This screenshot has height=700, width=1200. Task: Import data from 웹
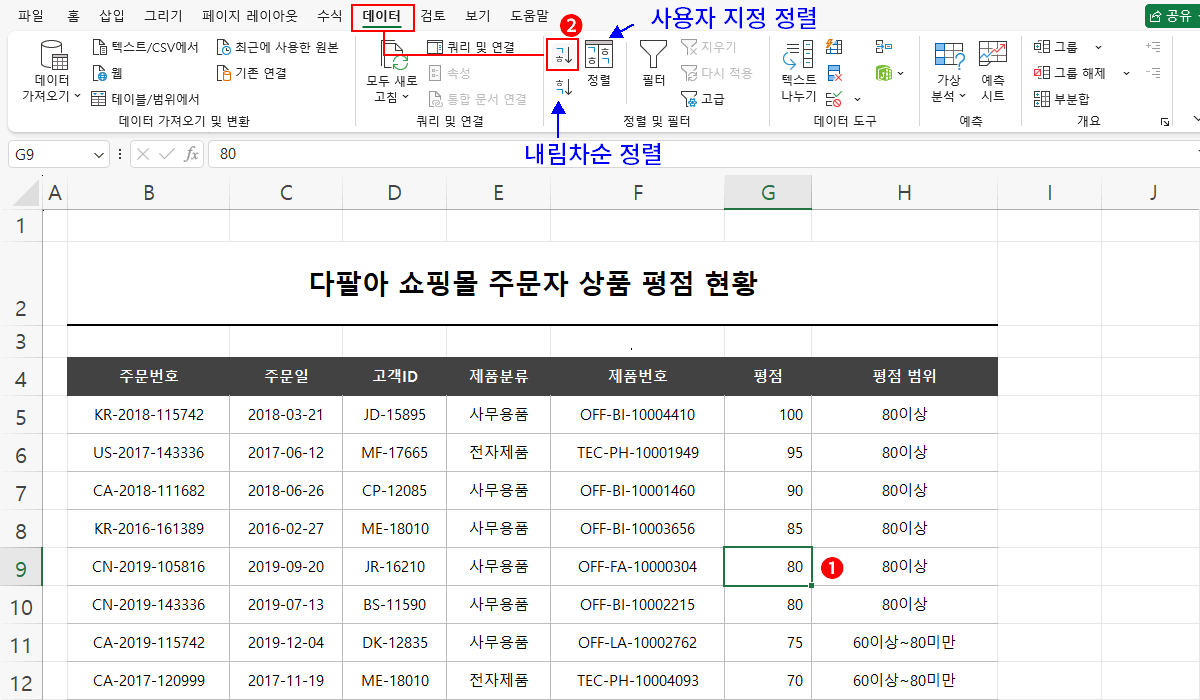(107, 73)
